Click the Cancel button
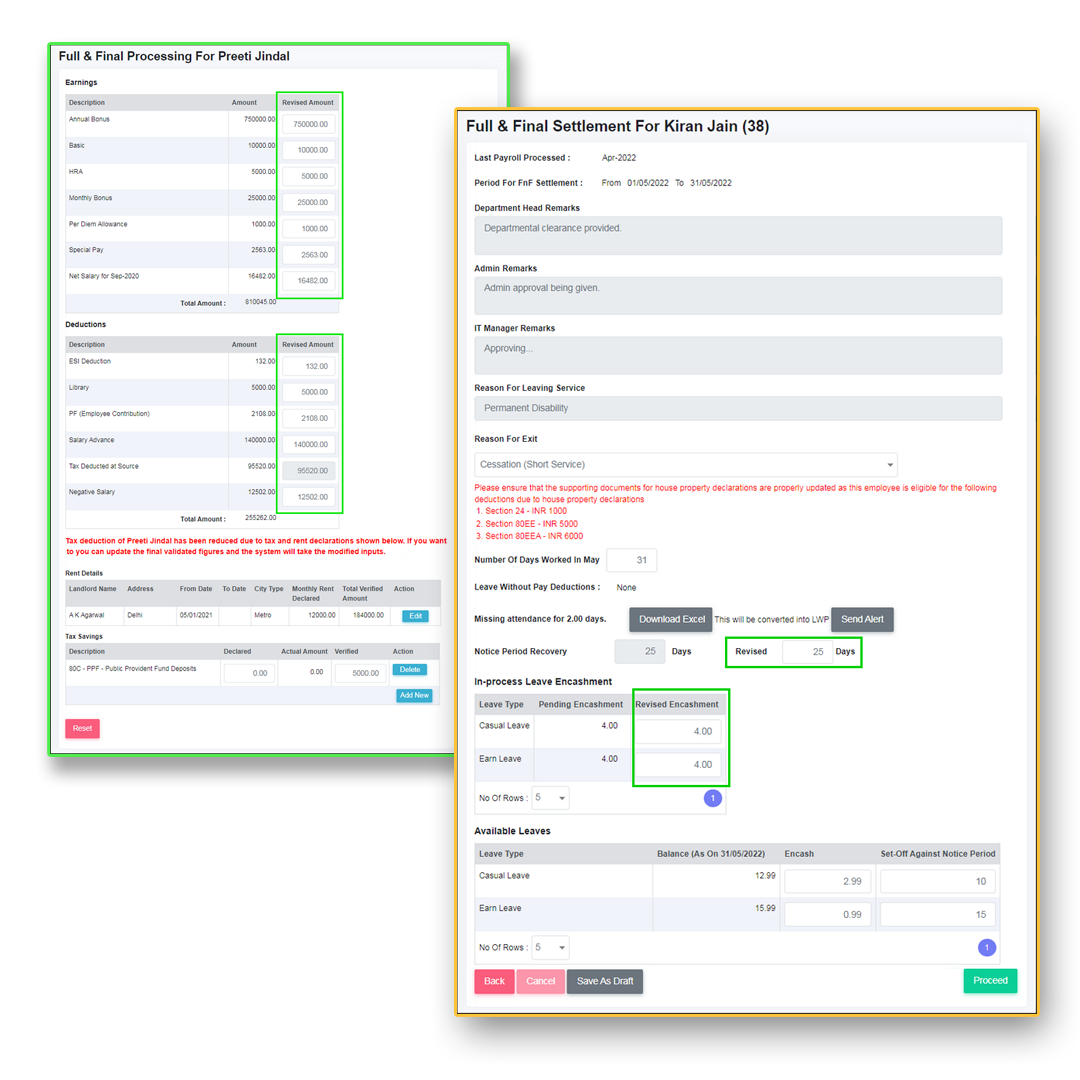The width and height of the screenshot is (1080, 1080). [x=540, y=981]
